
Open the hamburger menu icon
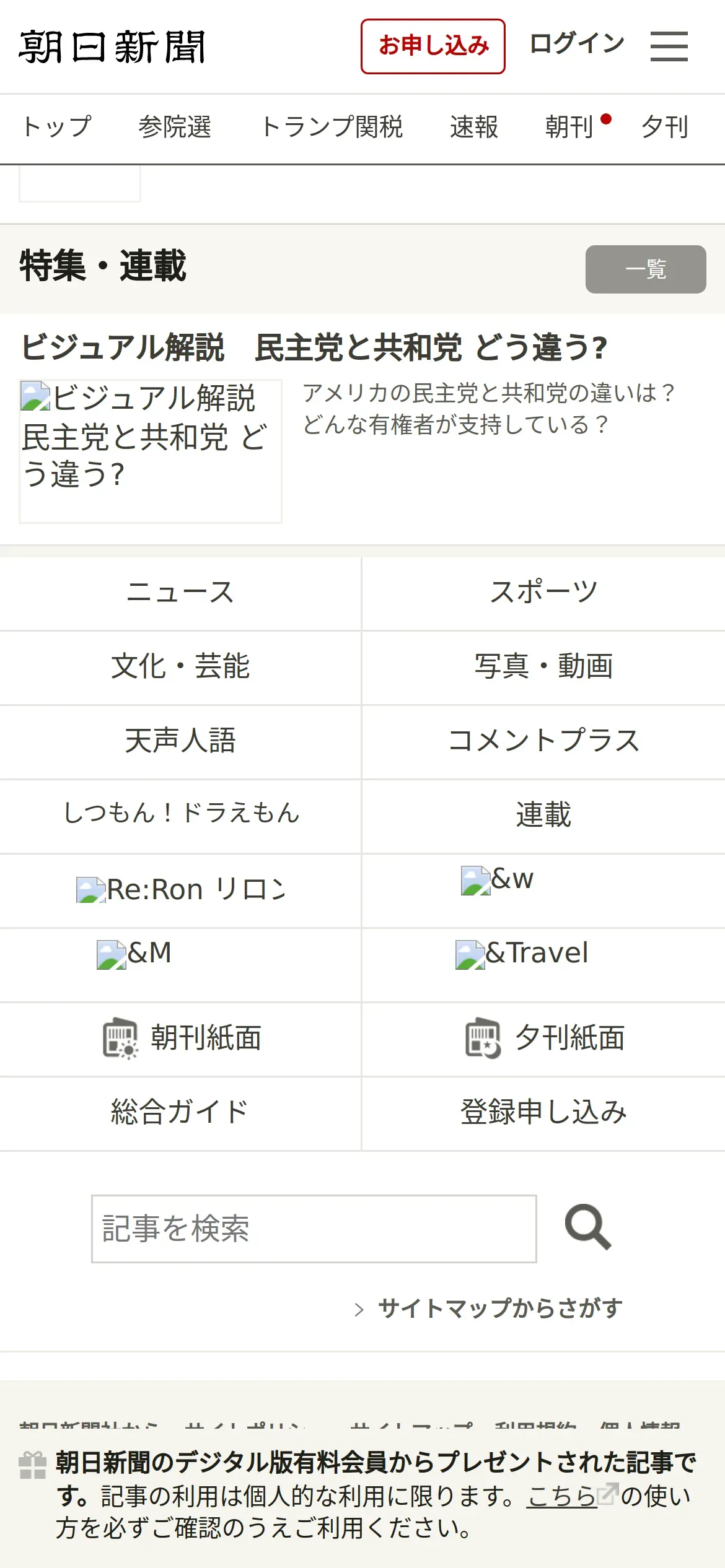click(669, 46)
